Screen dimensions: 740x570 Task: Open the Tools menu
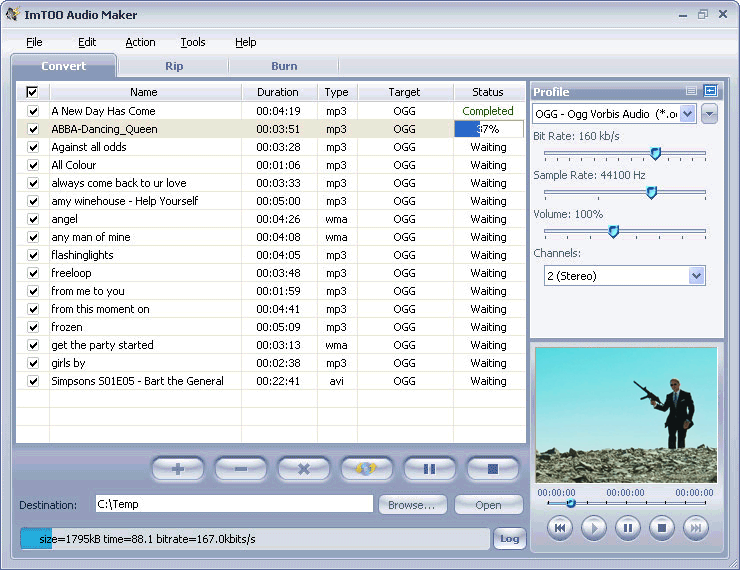(193, 42)
